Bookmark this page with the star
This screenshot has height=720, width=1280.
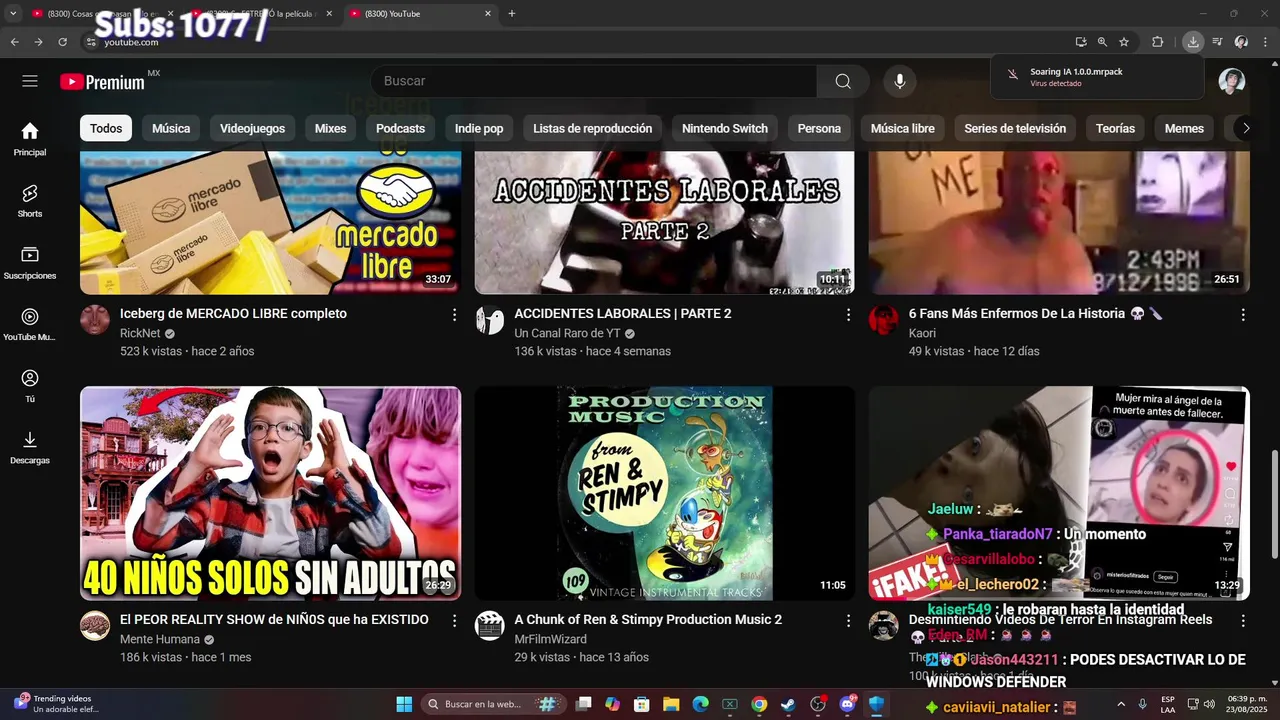(1124, 42)
